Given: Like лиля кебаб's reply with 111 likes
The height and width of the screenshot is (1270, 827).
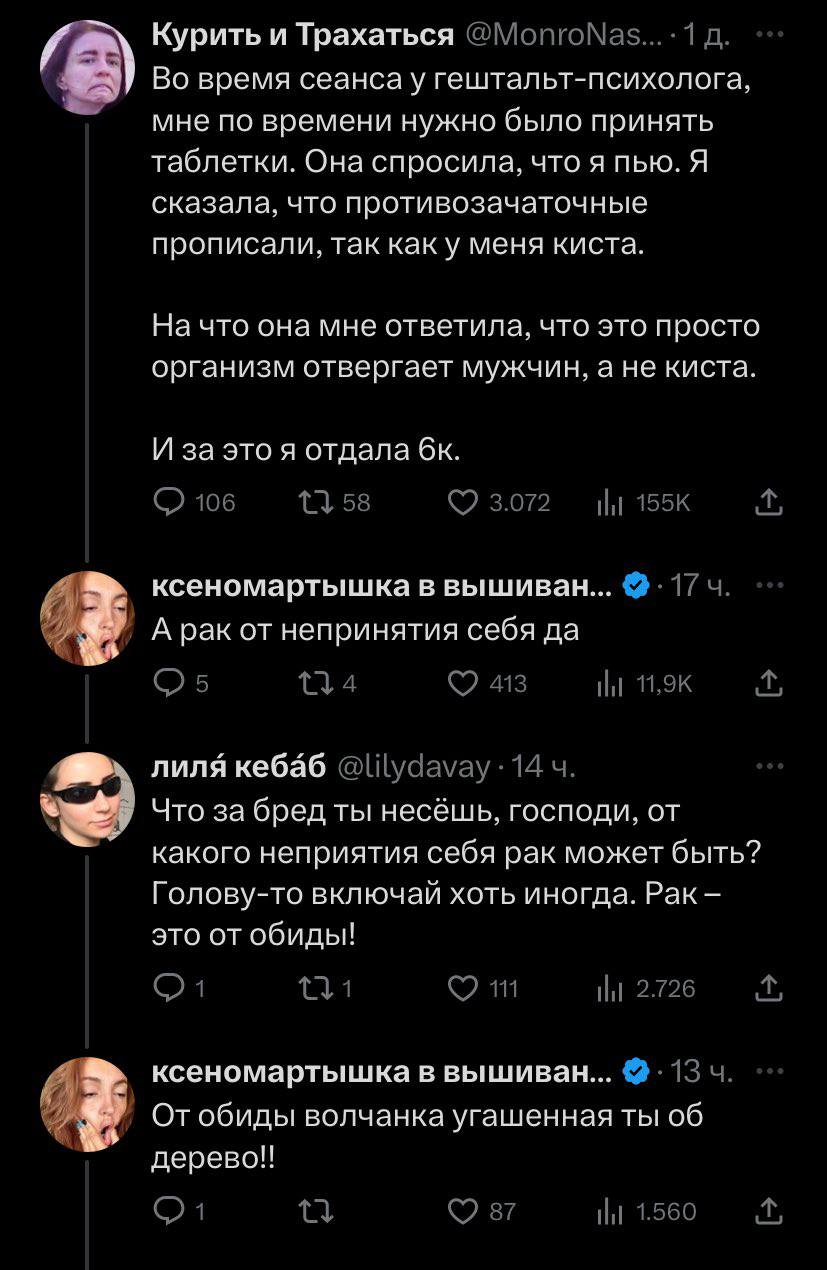Looking at the screenshot, I should [462, 989].
